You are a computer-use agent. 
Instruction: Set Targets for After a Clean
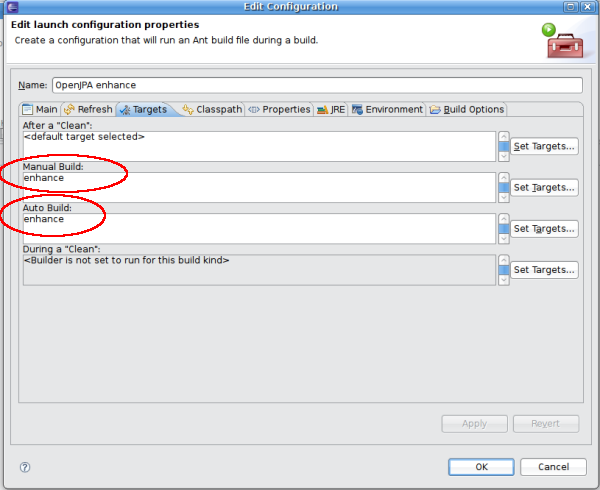pos(544,147)
